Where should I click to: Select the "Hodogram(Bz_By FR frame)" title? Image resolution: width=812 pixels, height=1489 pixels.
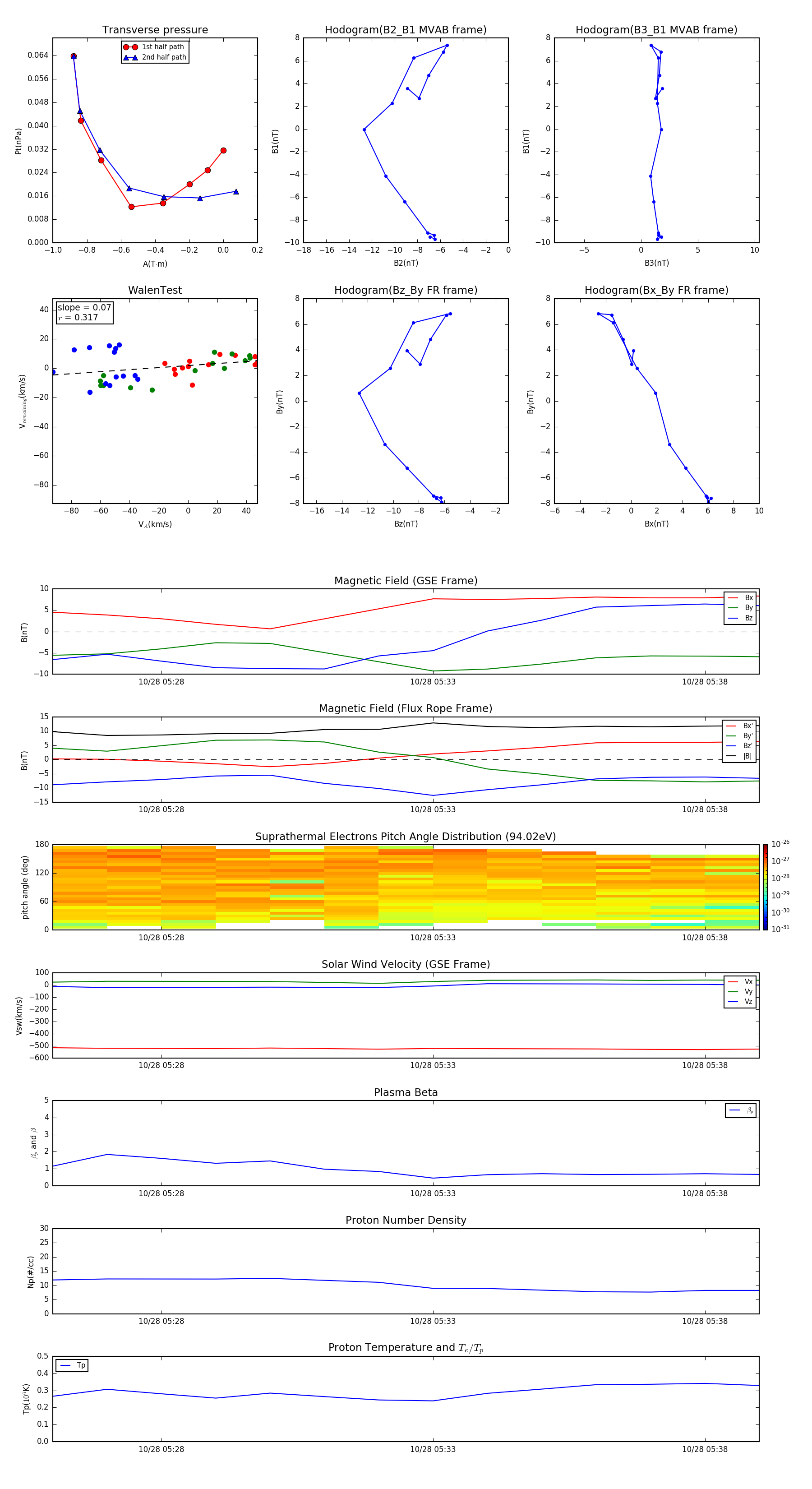click(x=406, y=290)
